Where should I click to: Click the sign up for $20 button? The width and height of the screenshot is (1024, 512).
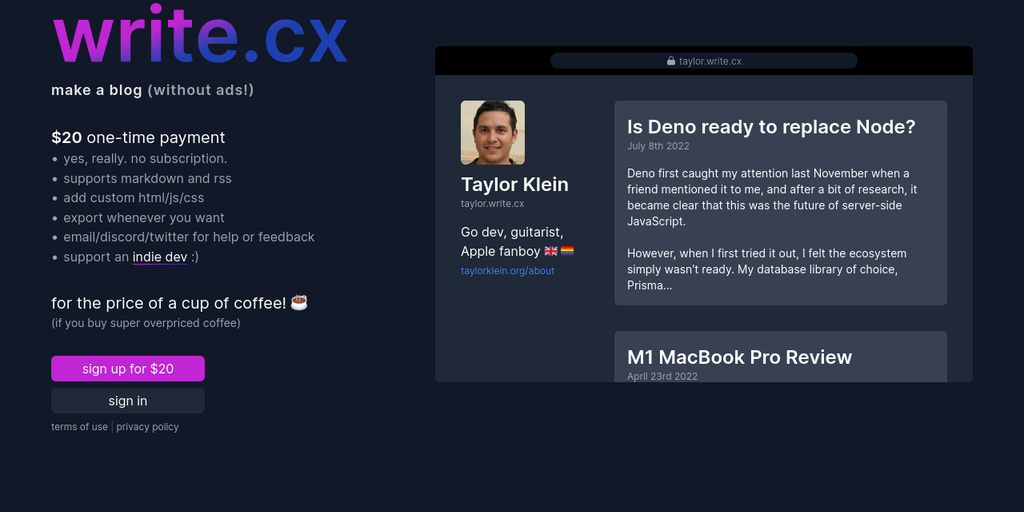point(128,368)
